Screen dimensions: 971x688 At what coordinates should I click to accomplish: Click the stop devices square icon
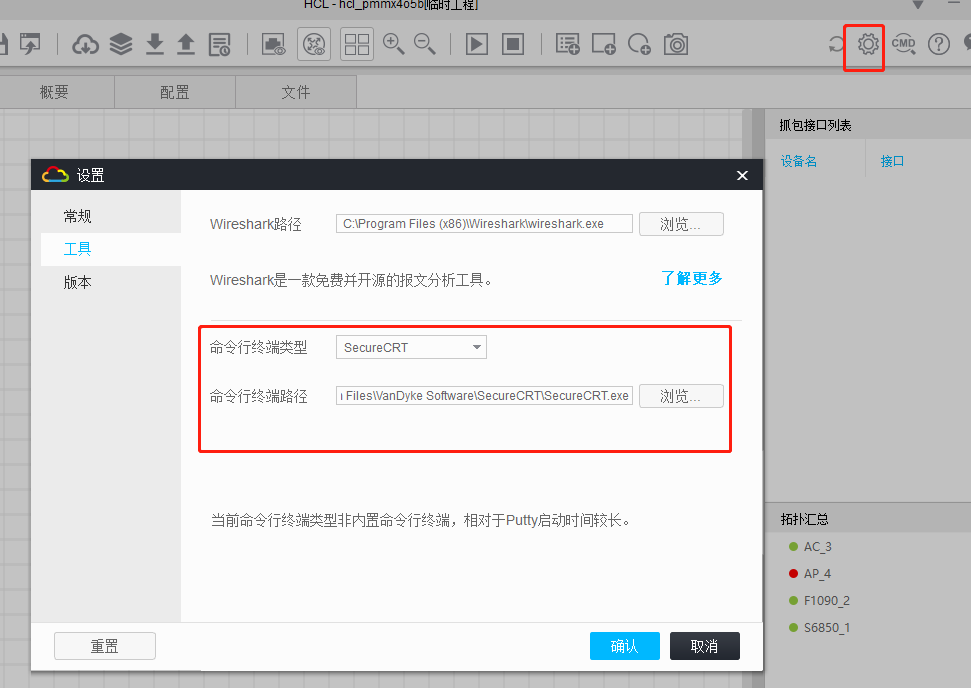(x=513, y=45)
